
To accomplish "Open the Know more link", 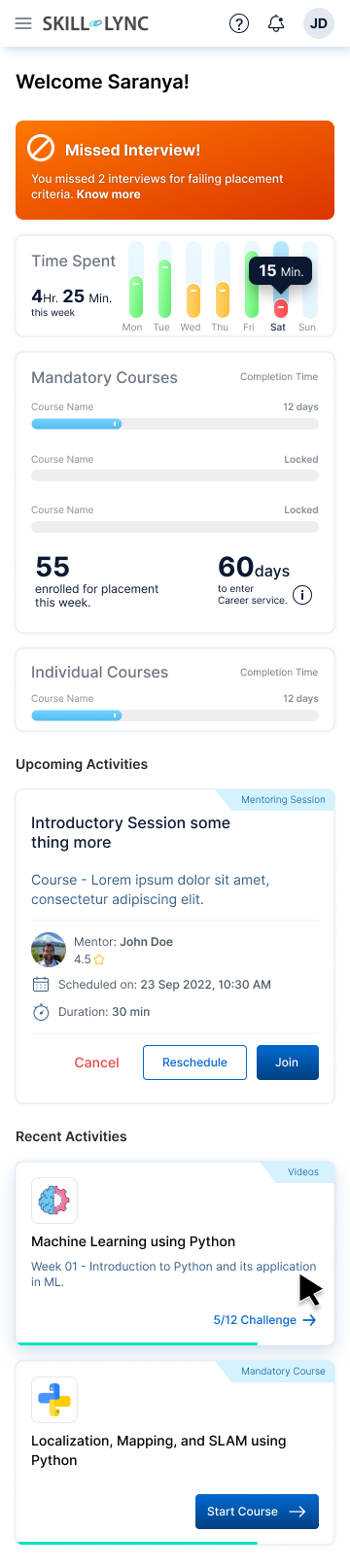I will click(109, 194).
